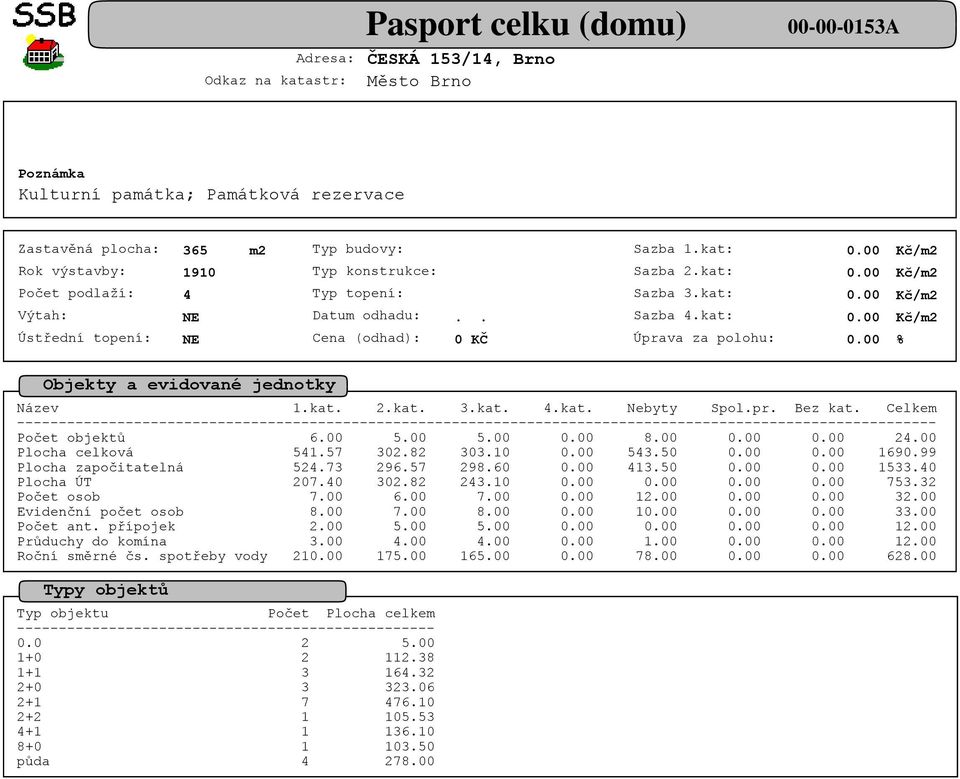Click the 'Evidenční počet osob' row label

[100, 512]
